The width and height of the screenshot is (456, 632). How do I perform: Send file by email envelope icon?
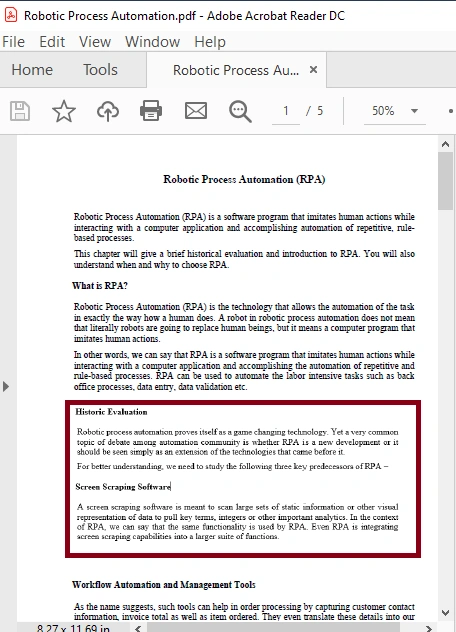196,111
